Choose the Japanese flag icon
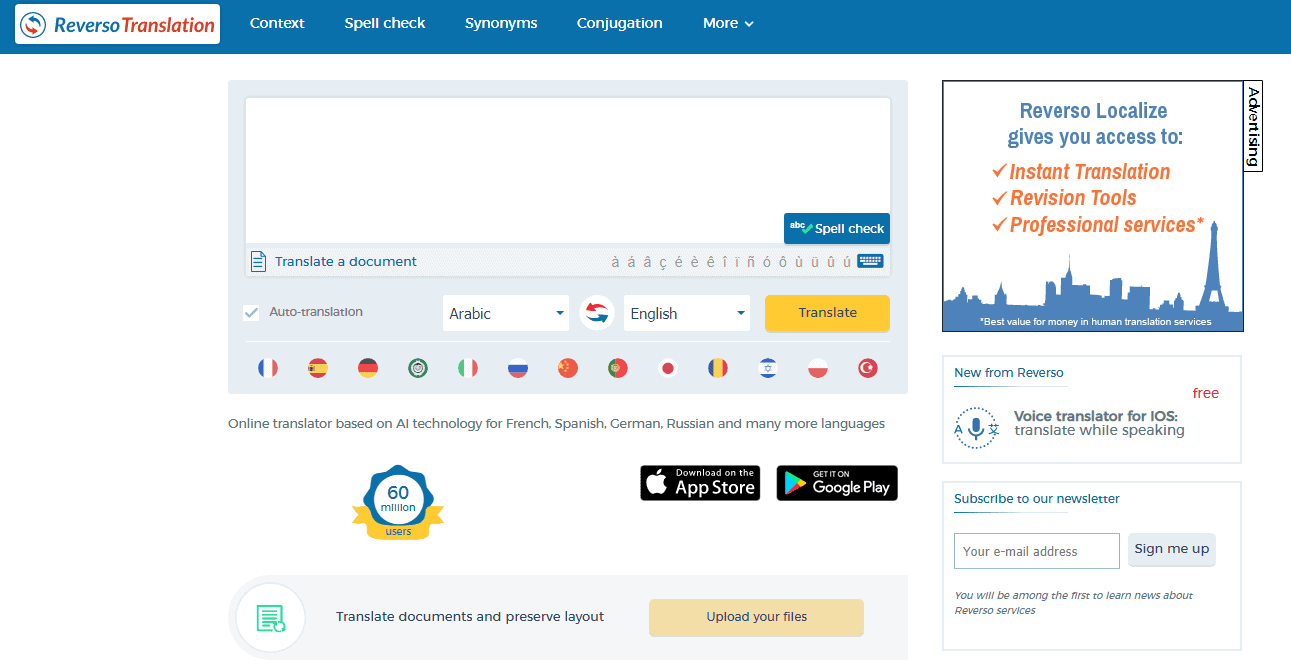This screenshot has height=668, width=1291. point(668,368)
